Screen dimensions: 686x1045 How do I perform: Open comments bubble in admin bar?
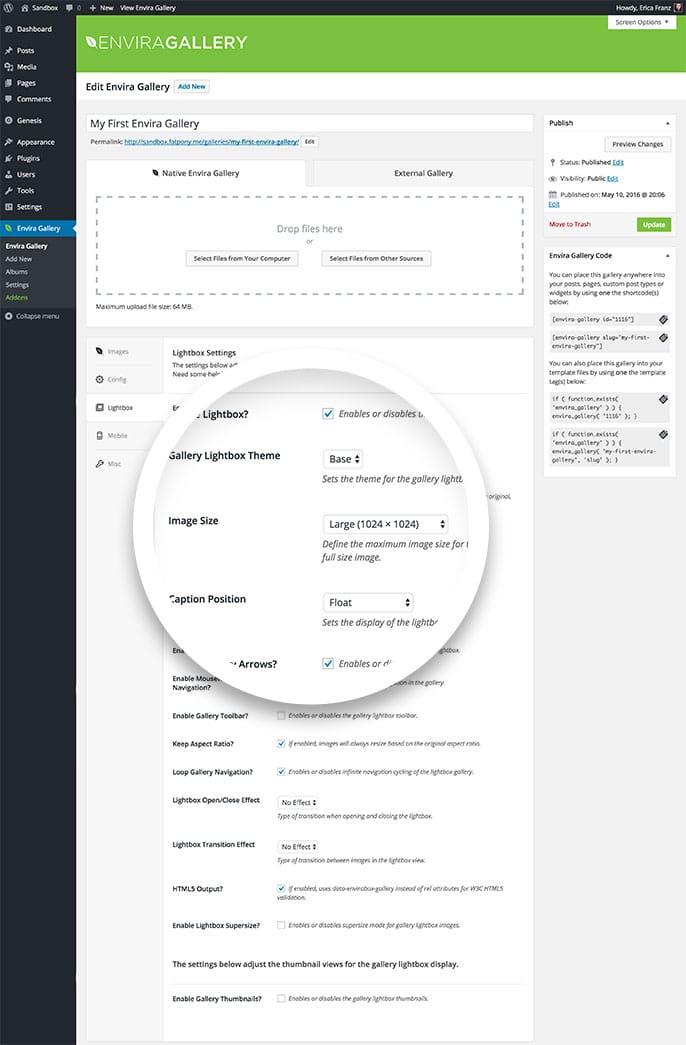pos(72,7)
